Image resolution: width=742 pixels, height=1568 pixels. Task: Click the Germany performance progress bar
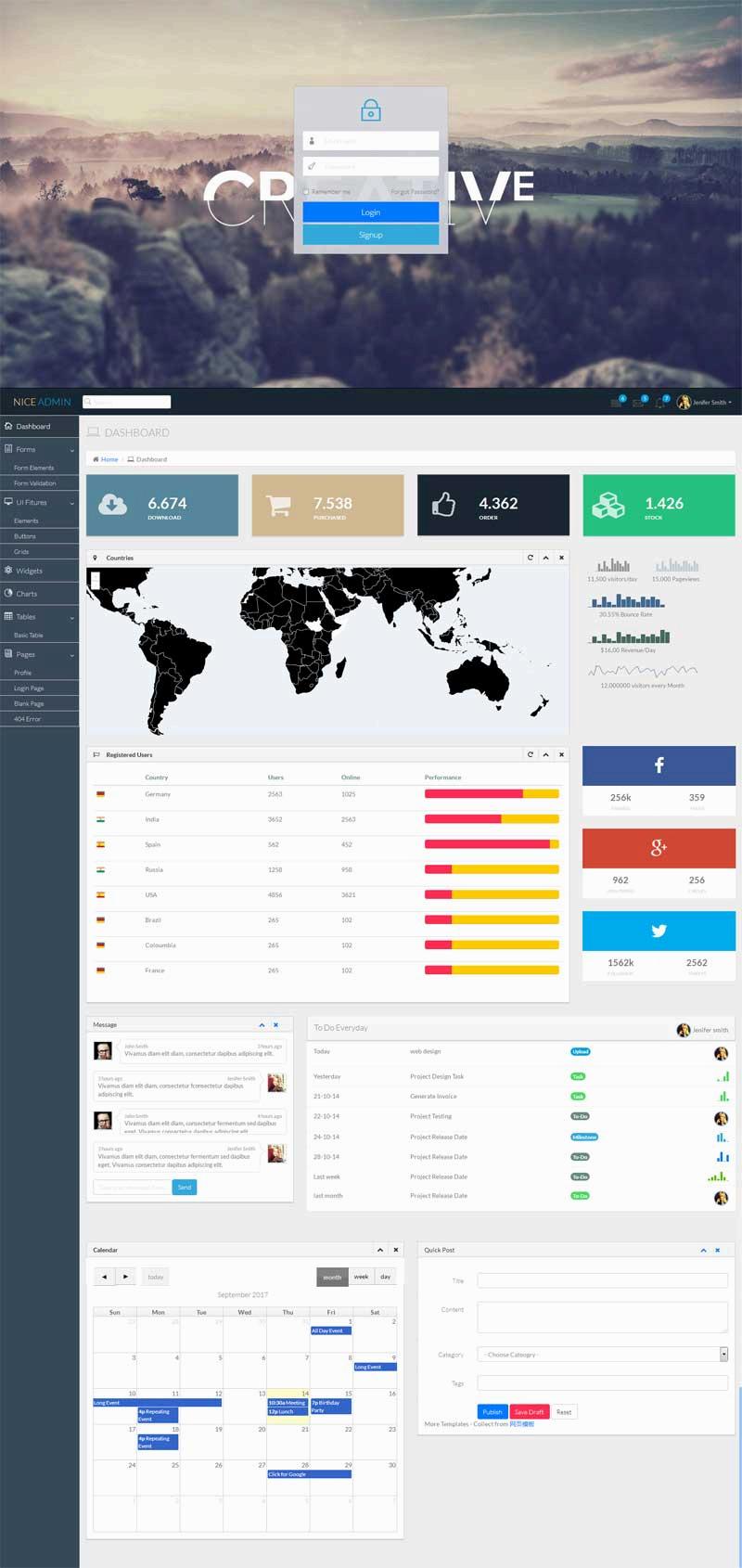coord(492,794)
